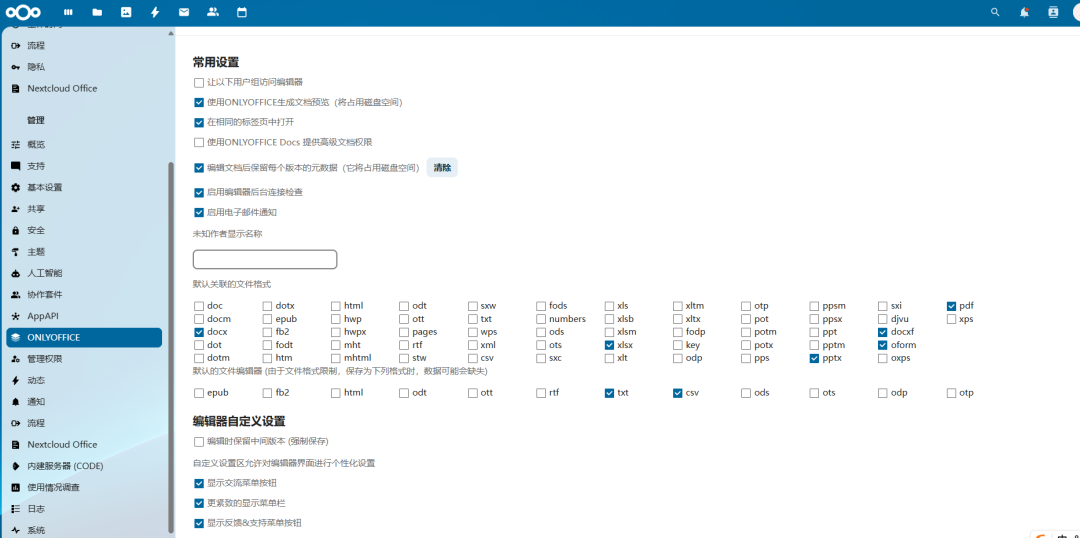Toggle the docxf format checkbox

(x=883, y=332)
